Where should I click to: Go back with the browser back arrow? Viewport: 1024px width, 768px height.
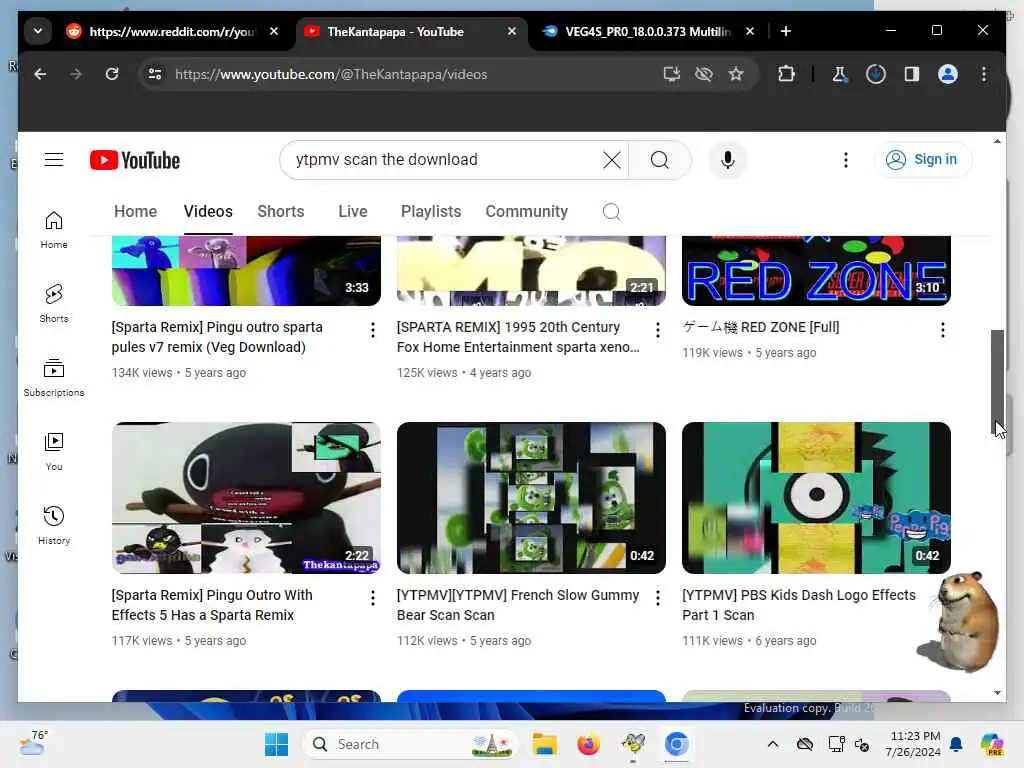[40, 74]
